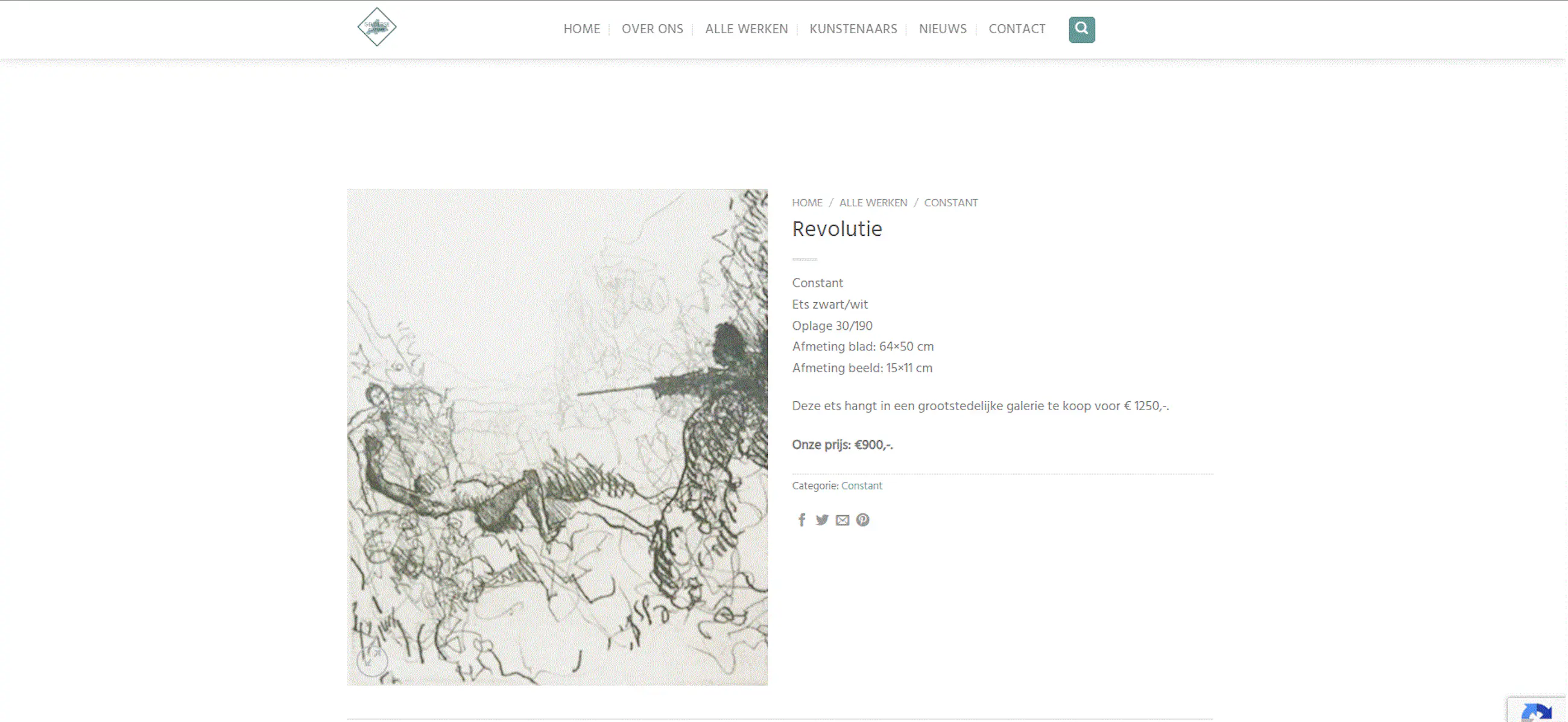Pin artwork on Pinterest
1568x722 pixels.
coord(862,520)
